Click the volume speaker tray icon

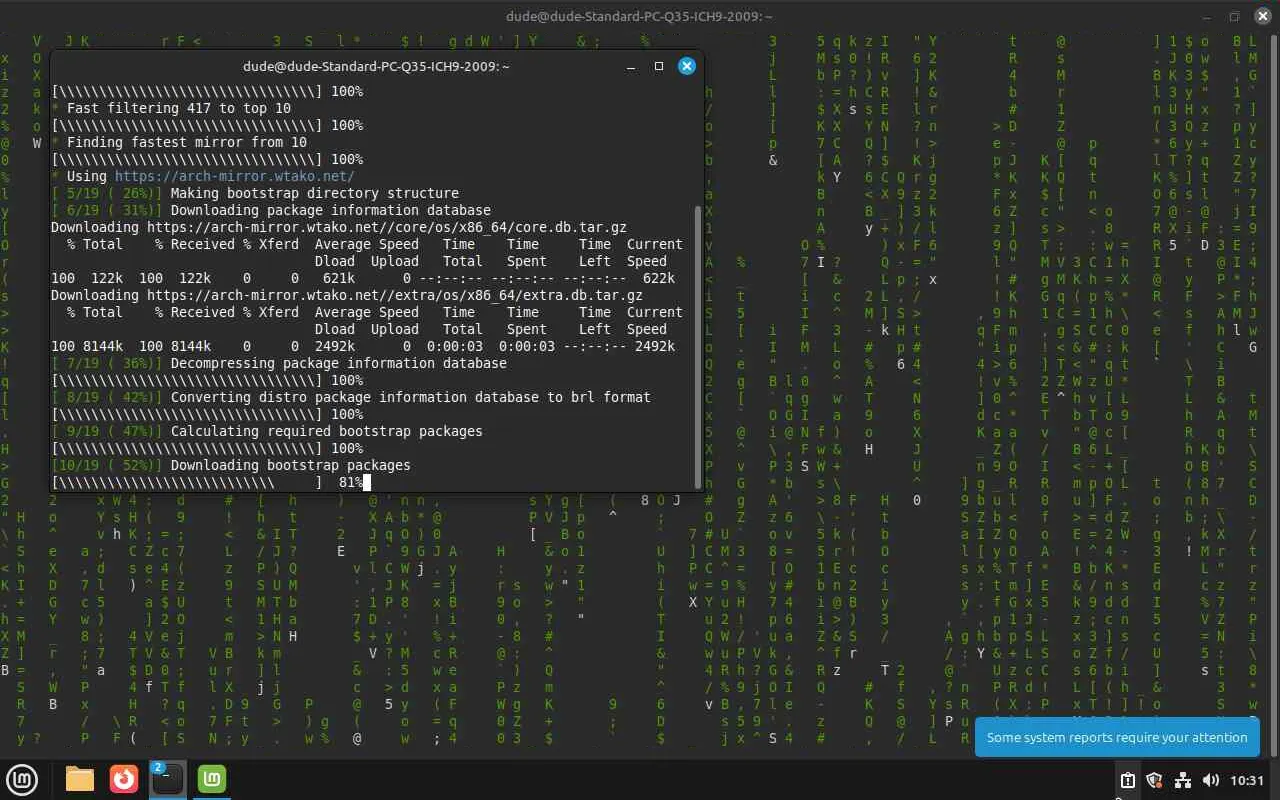(x=1210, y=780)
